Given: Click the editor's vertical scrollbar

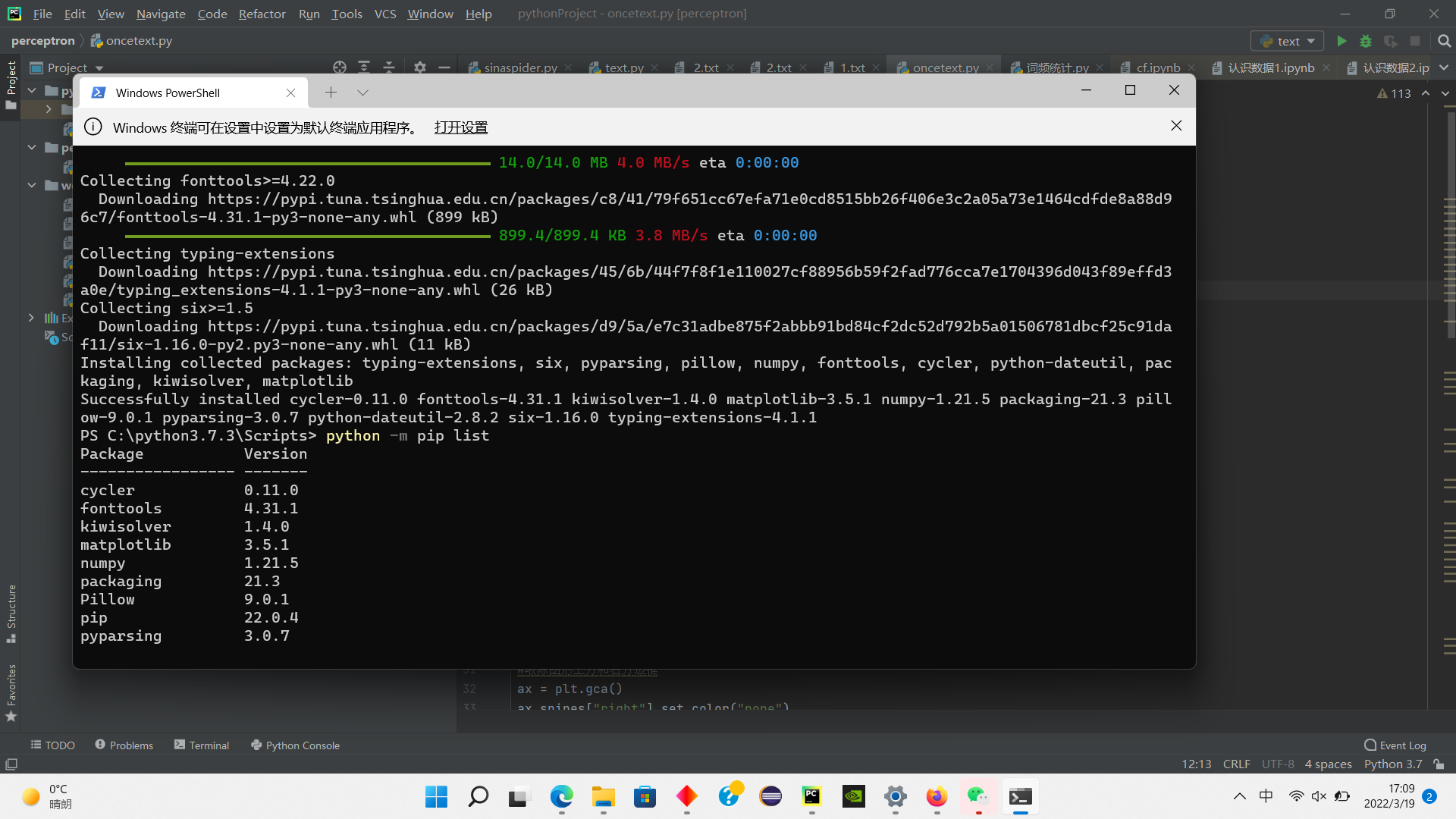Looking at the screenshot, I should (x=1450, y=227).
